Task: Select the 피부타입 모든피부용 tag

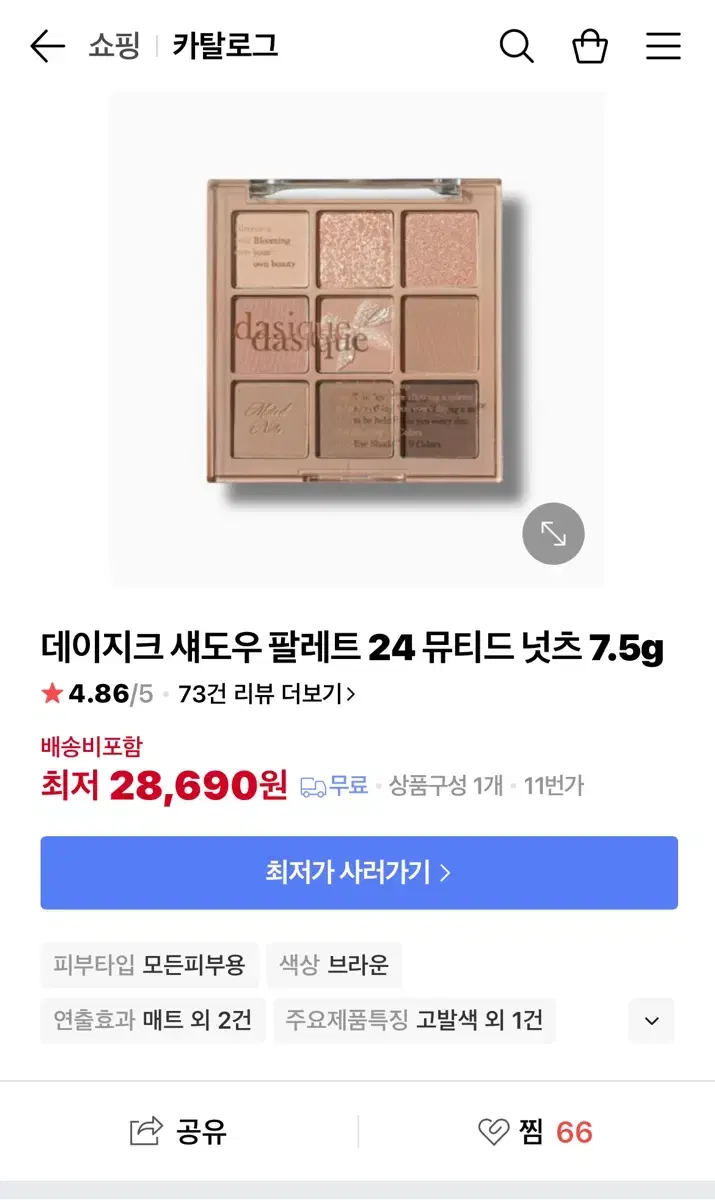Action: tap(150, 965)
